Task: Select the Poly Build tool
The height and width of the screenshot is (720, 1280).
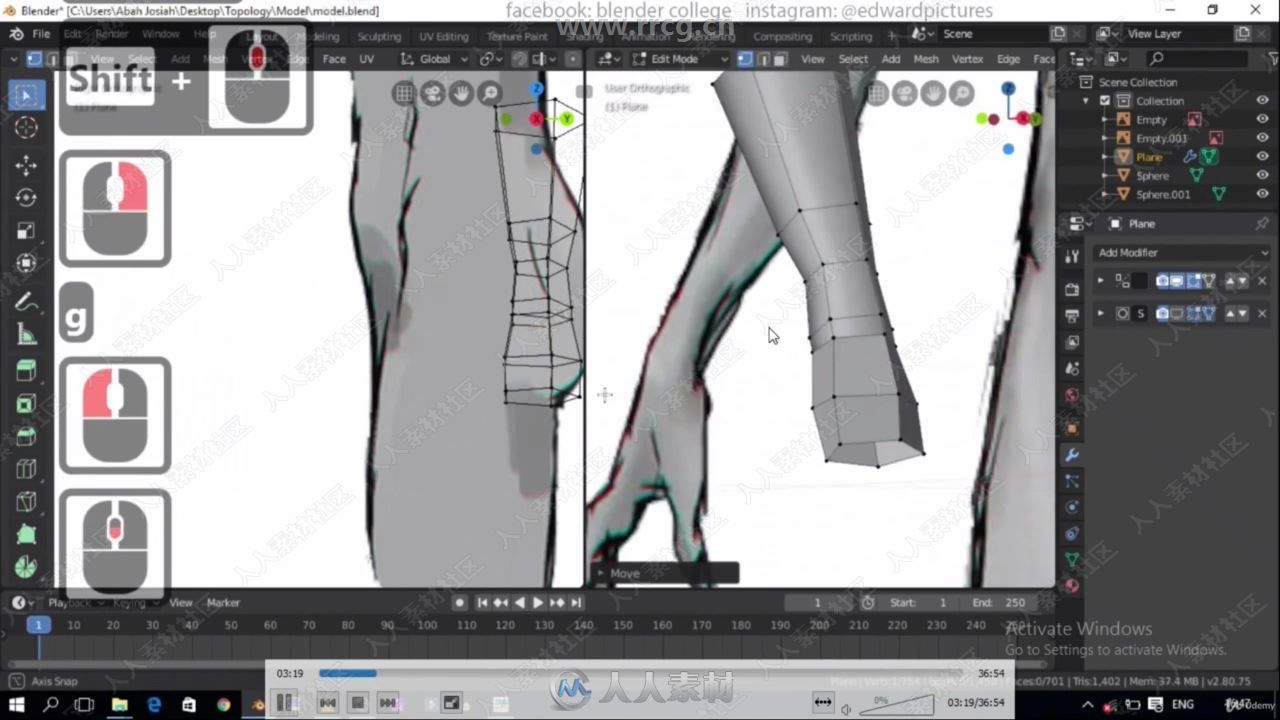Action: pos(26,535)
